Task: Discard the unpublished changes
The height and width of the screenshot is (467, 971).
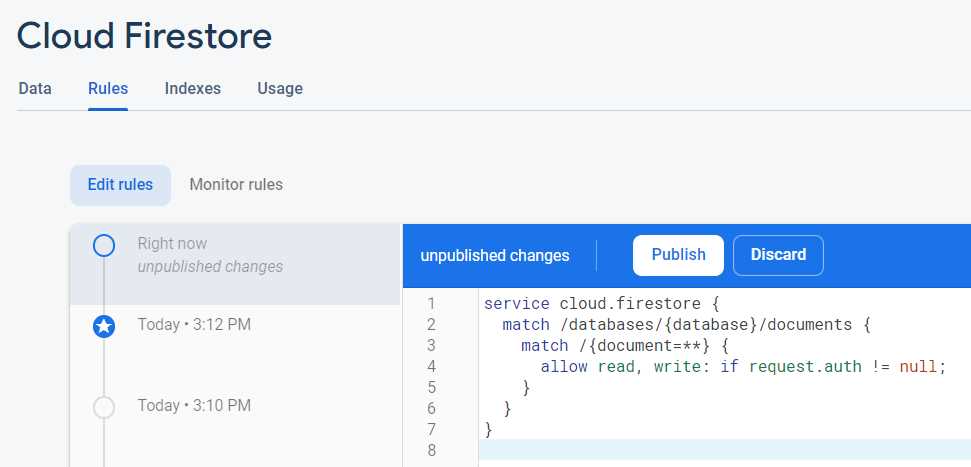Action: [778, 255]
